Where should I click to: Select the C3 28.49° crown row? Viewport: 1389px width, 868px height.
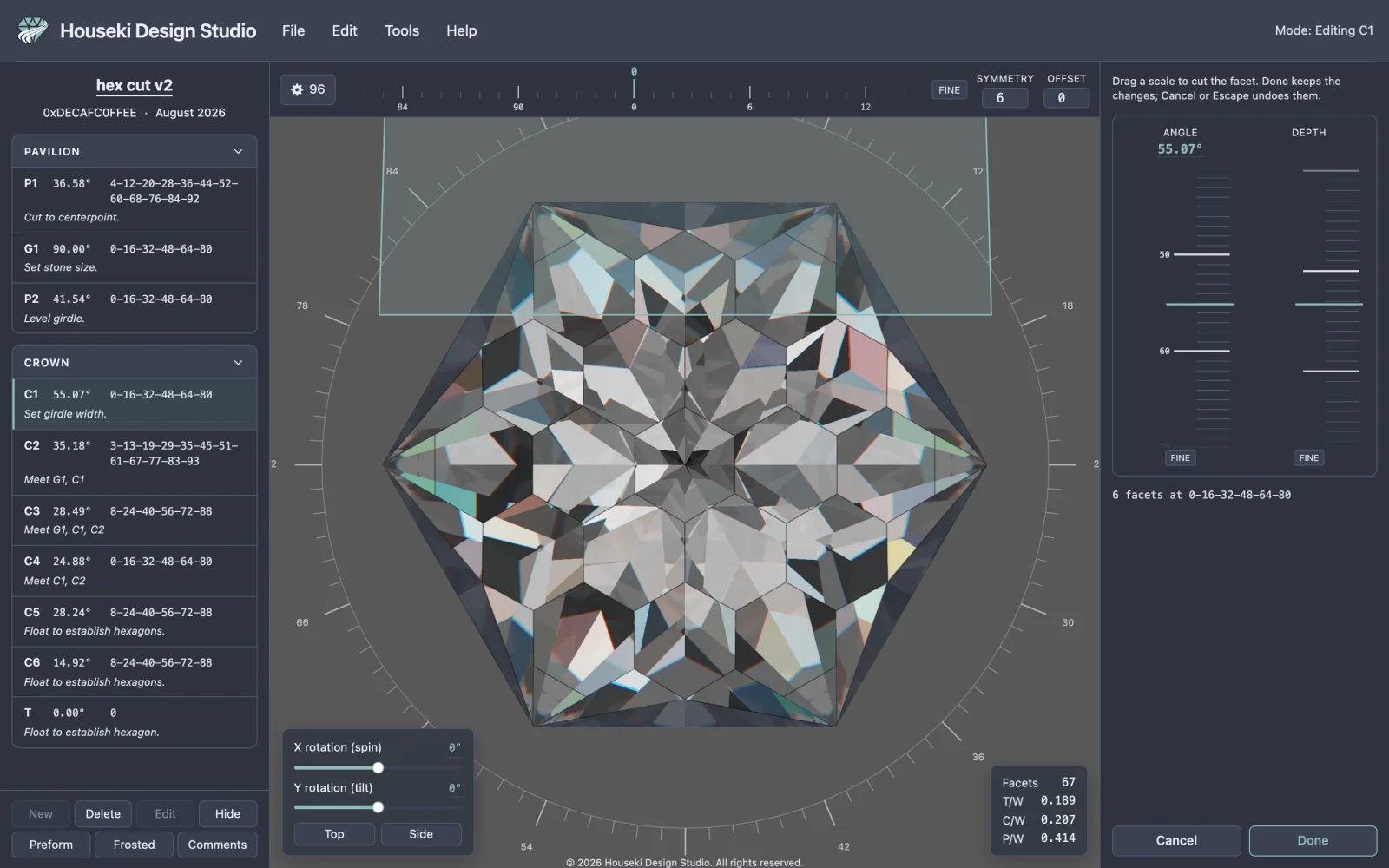(x=135, y=520)
